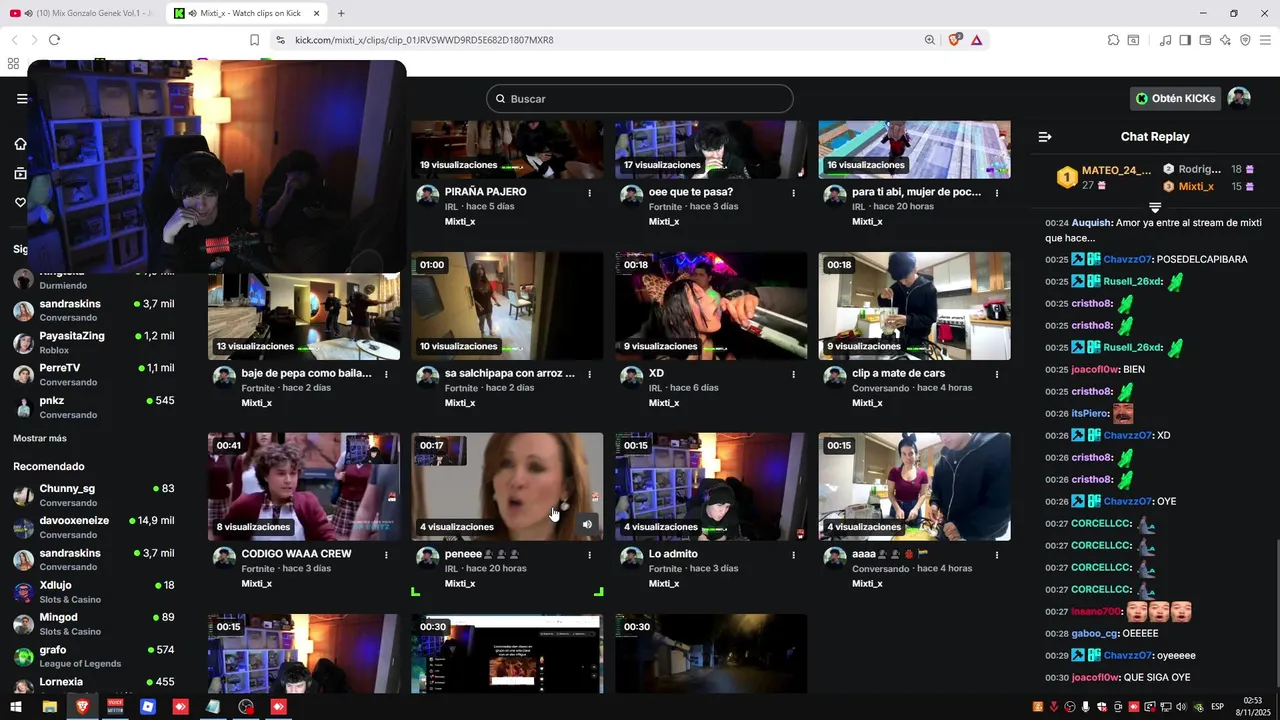The height and width of the screenshot is (720, 1280).
Task: Open recommended channel Mingod
Action: coord(93,624)
